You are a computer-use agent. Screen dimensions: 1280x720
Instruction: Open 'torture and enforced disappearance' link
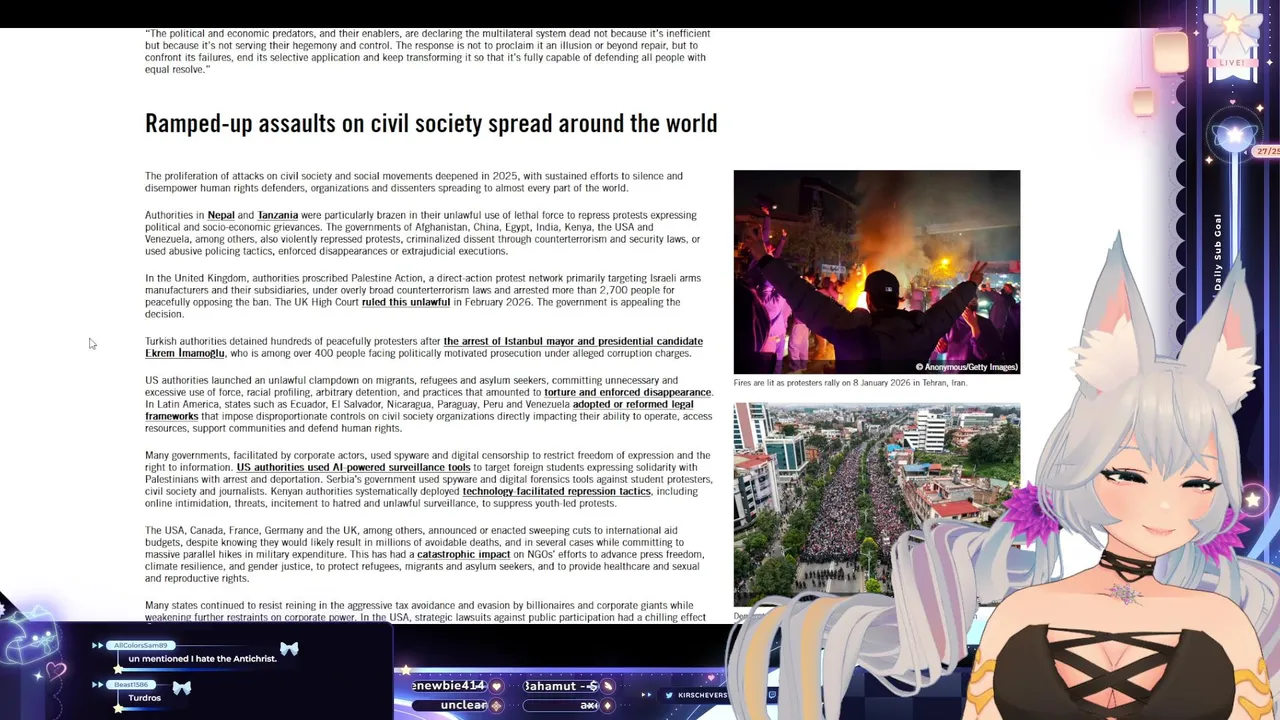pyautogui.click(x=628, y=392)
